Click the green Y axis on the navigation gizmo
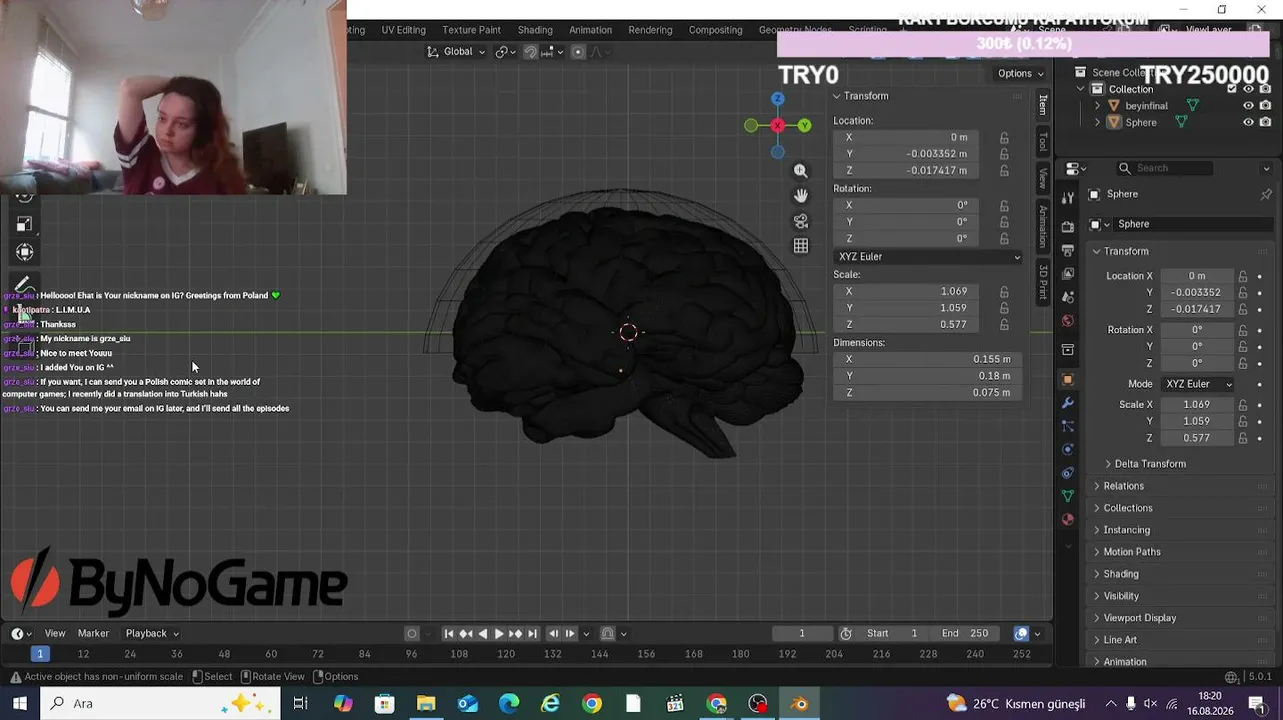1283x720 pixels. point(804,125)
